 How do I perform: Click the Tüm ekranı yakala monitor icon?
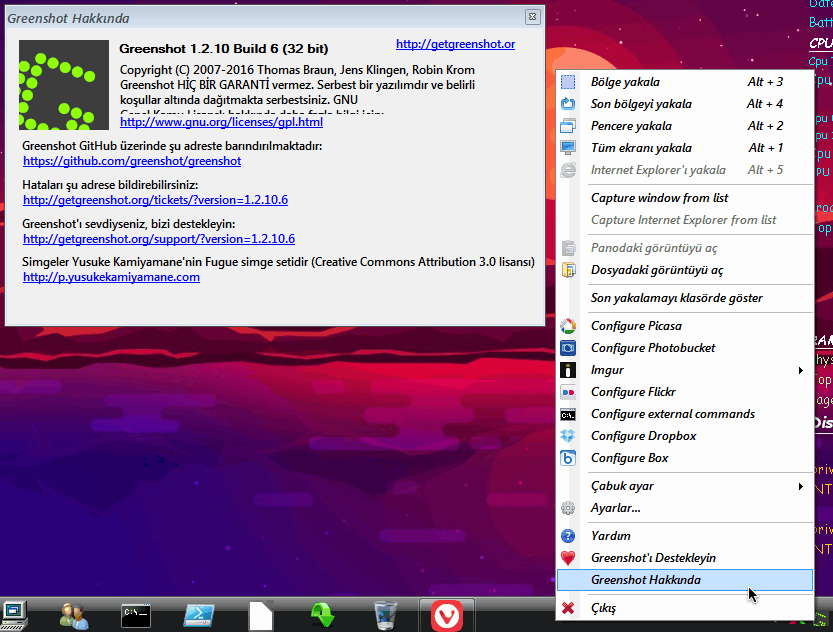click(x=568, y=148)
